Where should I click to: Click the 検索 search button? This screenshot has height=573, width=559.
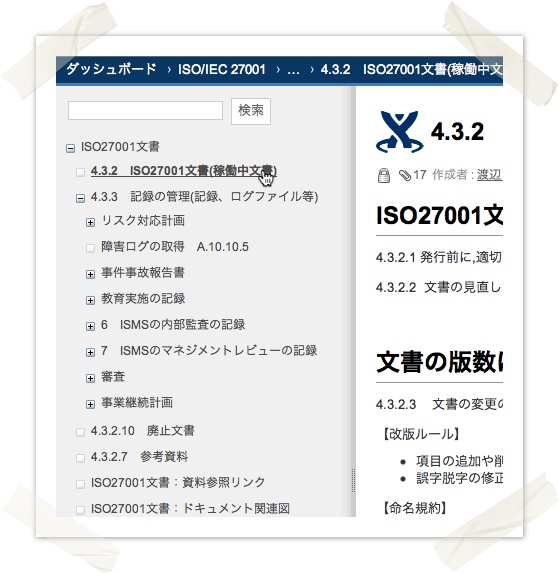point(251,111)
